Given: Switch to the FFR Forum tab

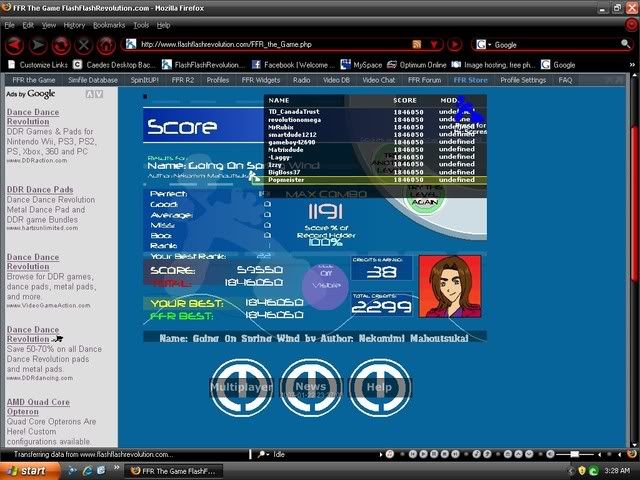Looking at the screenshot, I should point(424,79).
